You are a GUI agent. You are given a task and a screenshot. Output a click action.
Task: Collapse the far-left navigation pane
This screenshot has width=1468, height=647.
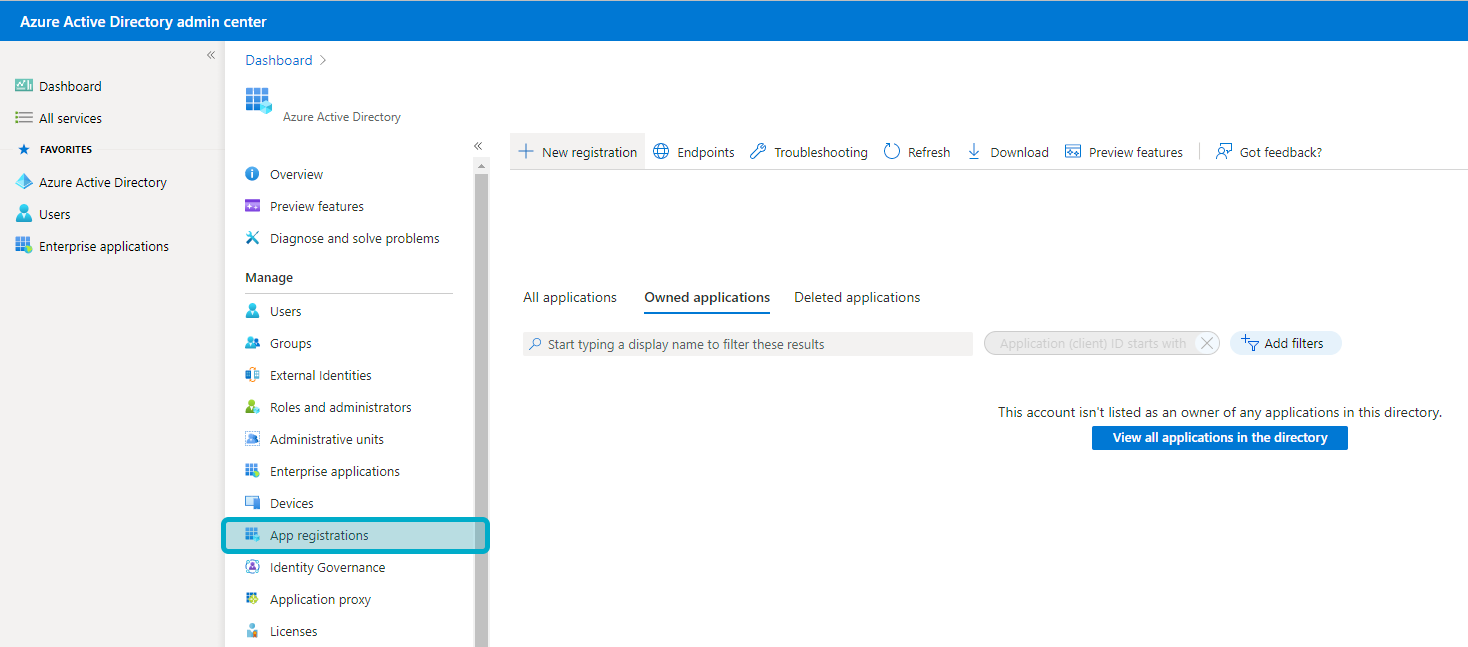coord(211,55)
